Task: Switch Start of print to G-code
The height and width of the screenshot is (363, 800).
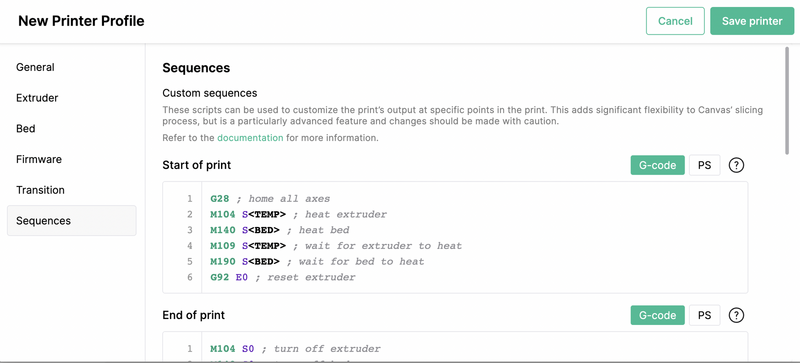Action: (x=658, y=165)
